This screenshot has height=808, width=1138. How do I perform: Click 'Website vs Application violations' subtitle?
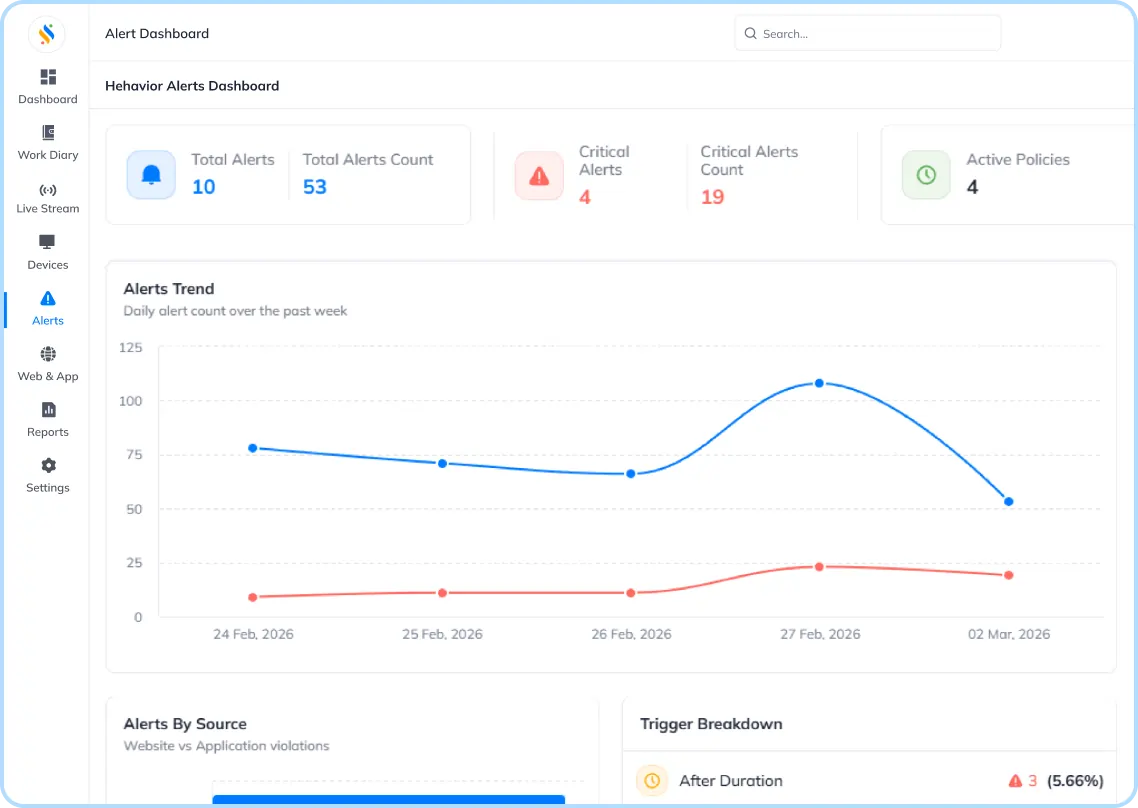click(x=226, y=746)
